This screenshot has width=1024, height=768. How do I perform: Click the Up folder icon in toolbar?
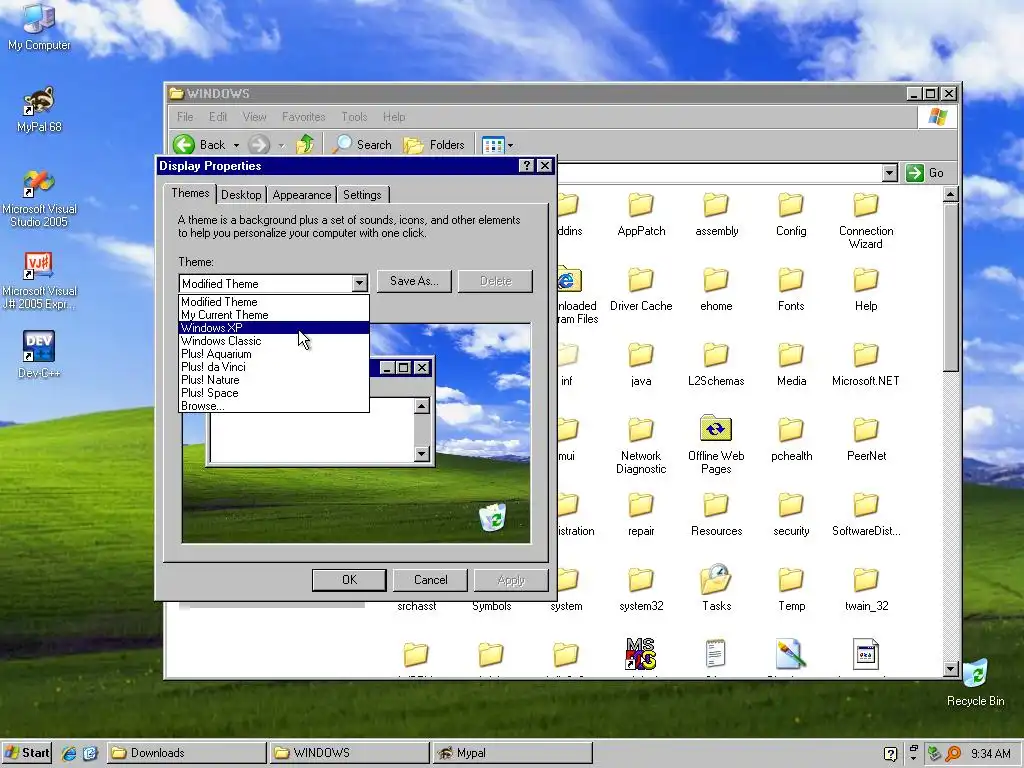305,144
